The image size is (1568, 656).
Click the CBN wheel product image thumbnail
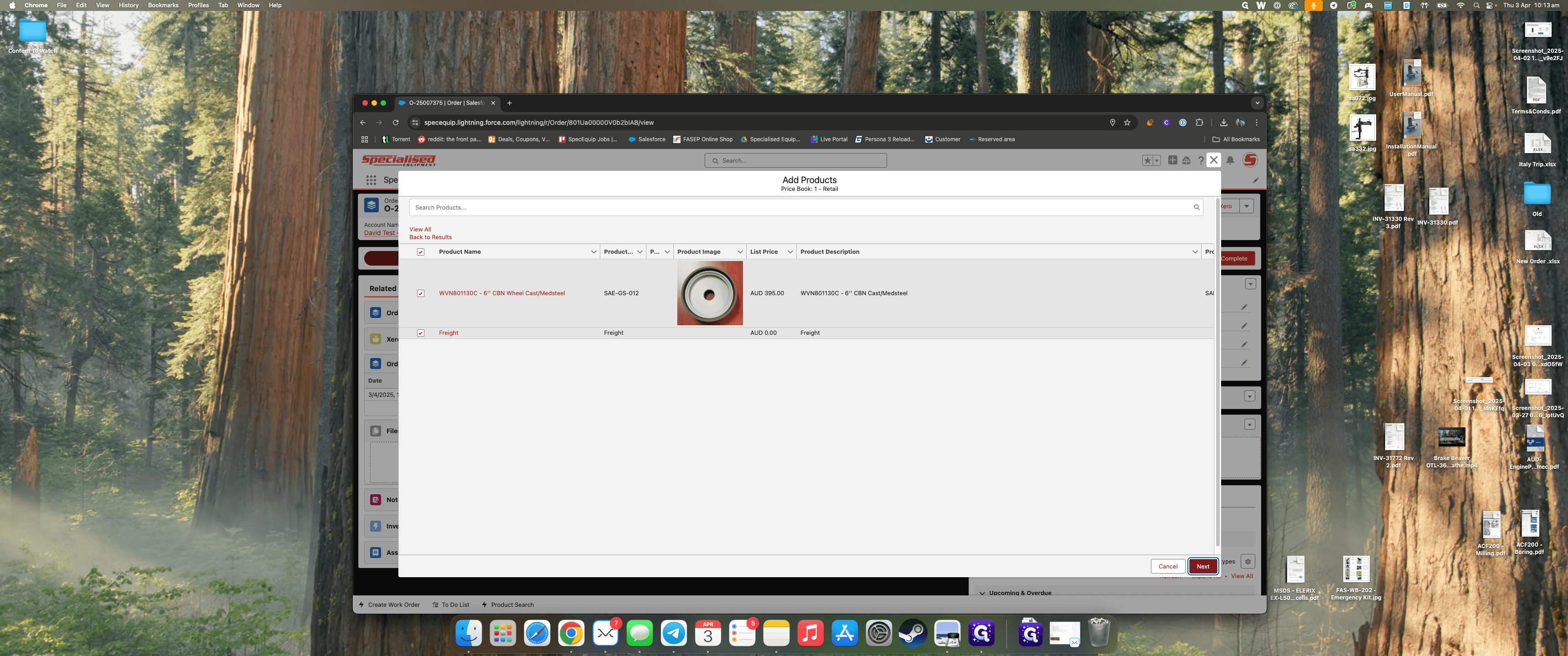(x=710, y=293)
